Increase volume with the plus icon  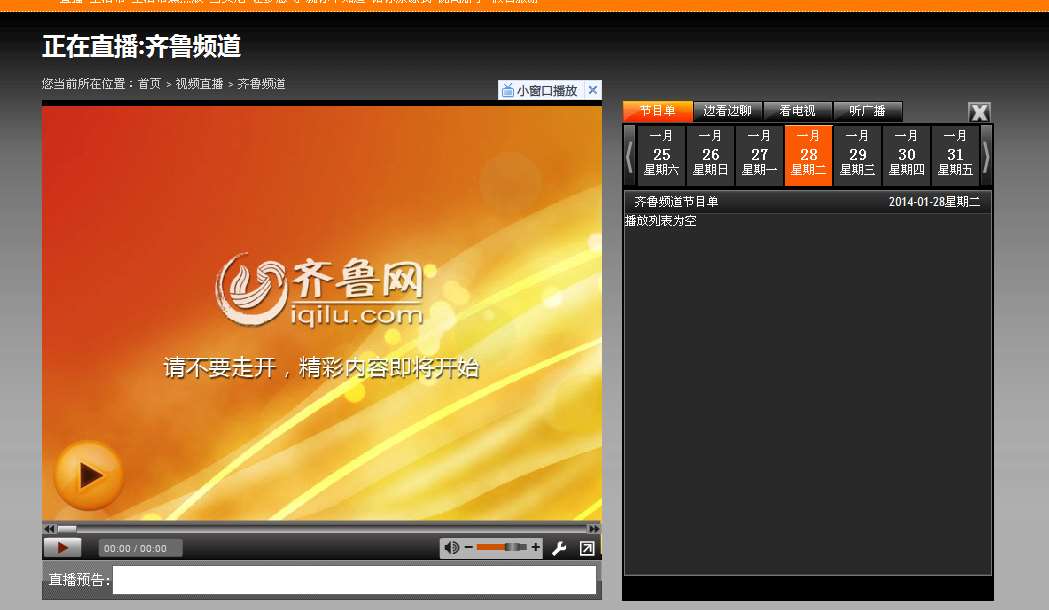click(x=536, y=547)
